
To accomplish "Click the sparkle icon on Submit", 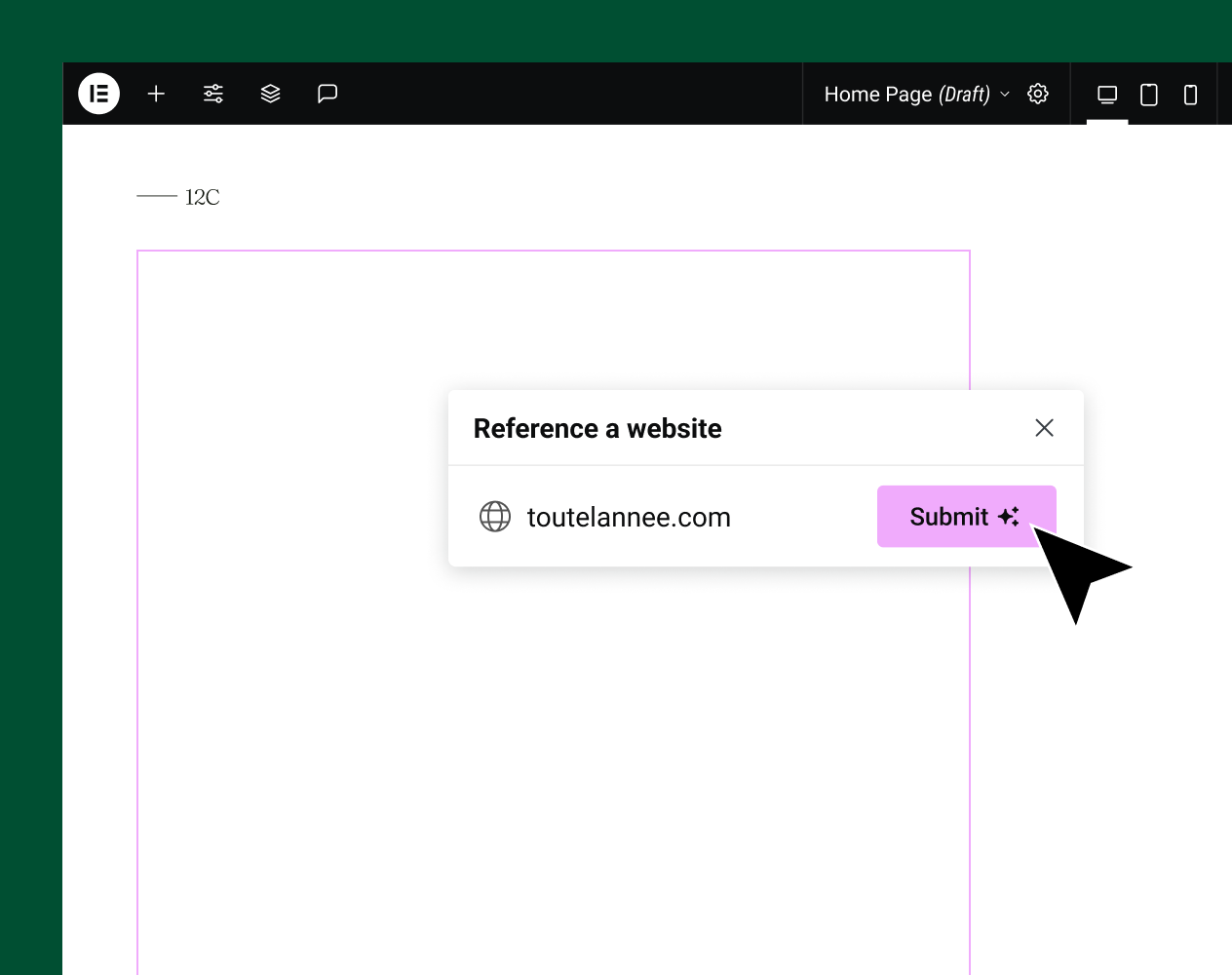I will coord(1009,517).
